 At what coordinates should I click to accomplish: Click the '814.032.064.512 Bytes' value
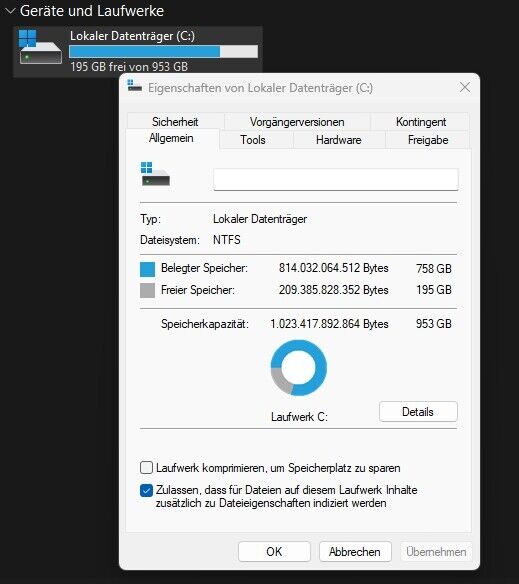334,268
